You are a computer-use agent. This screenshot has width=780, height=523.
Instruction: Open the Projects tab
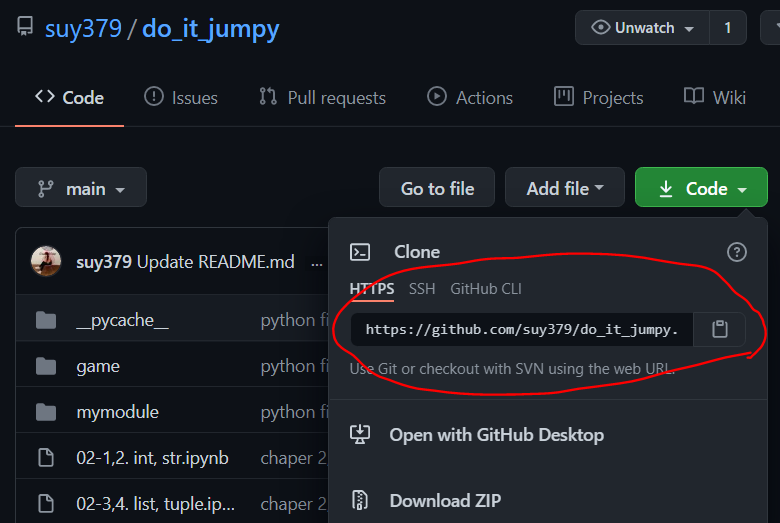click(x=598, y=98)
